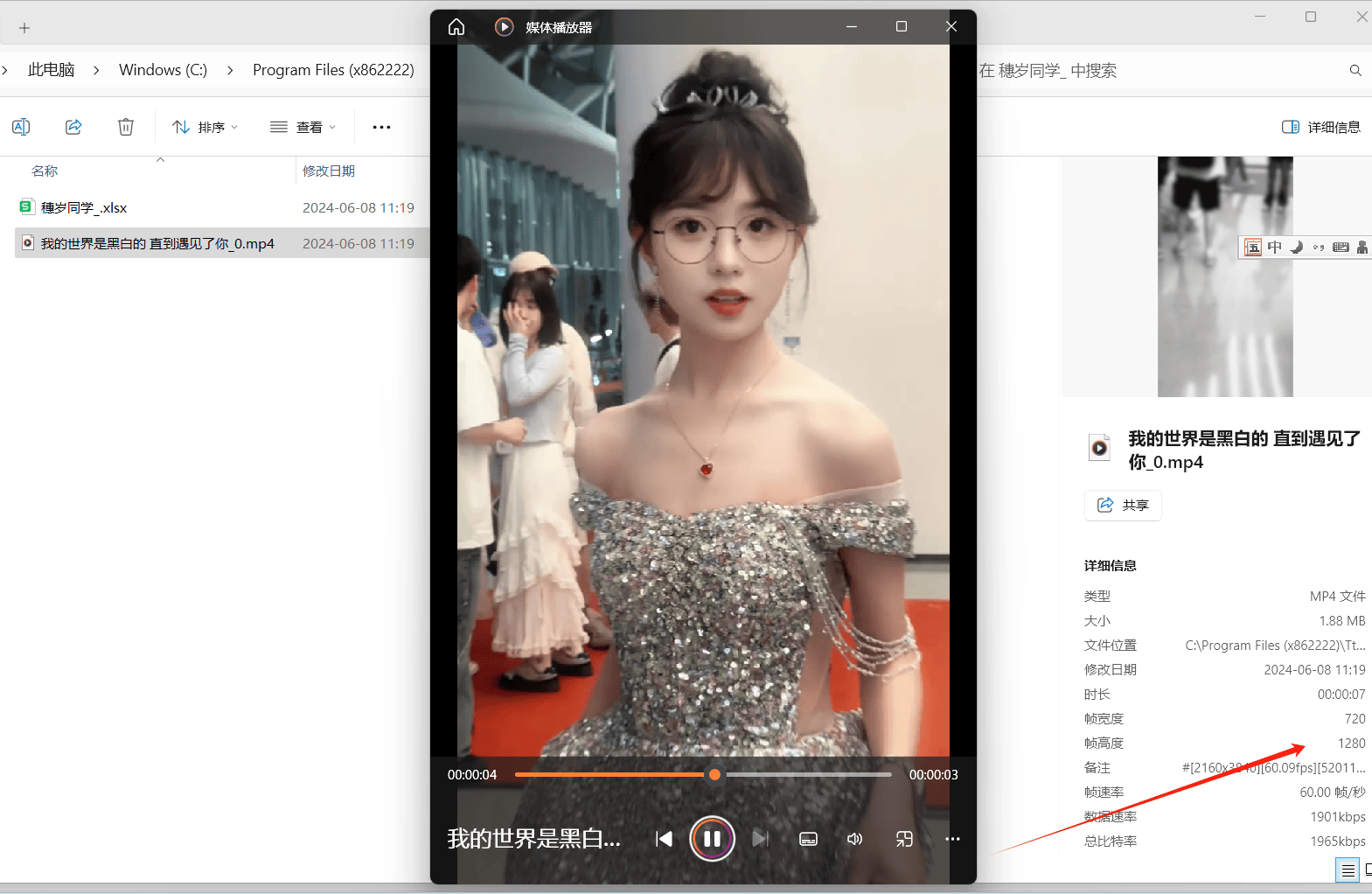The width and height of the screenshot is (1372, 894).
Task: Open the 查看 view dropdown
Action: (303, 127)
